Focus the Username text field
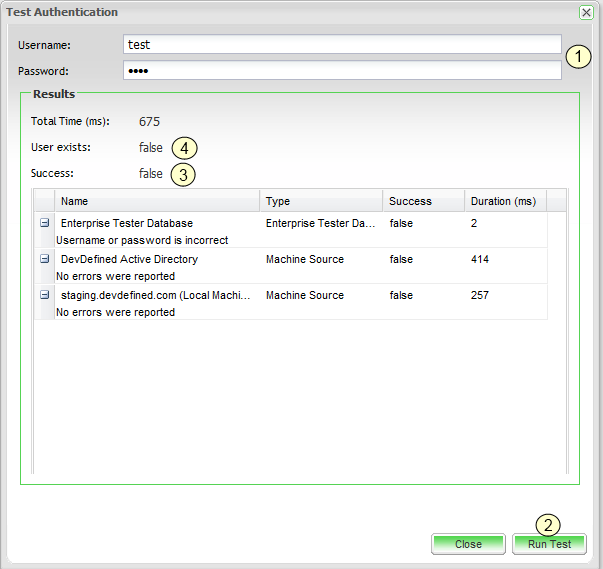Viewport: 603px width, 569px height. click(342, 45)
